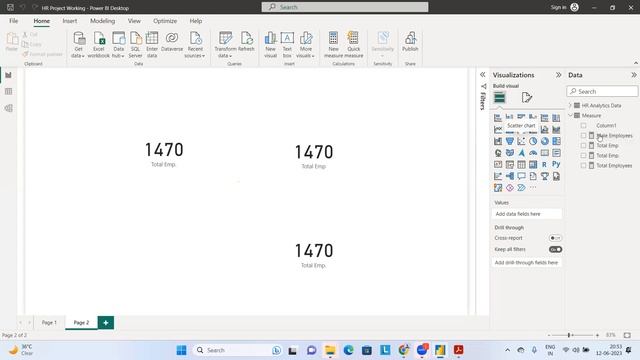Expand the Filters pane

(482, 75)
